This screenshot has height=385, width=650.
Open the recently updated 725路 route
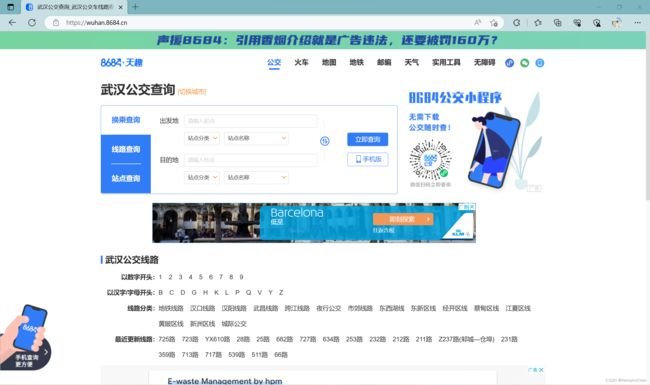(x=167, y=339)
